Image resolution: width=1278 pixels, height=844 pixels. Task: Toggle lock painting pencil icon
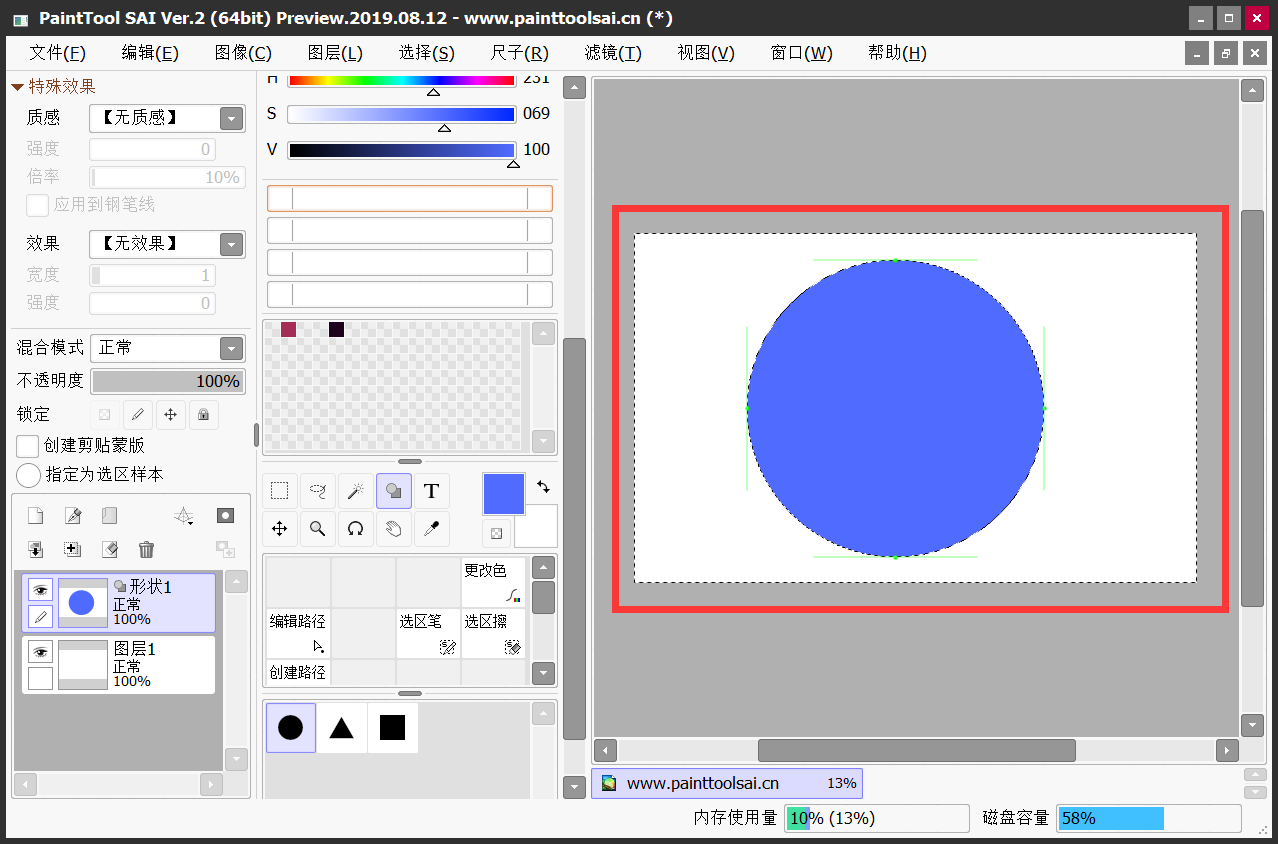[x=138, y=414]
